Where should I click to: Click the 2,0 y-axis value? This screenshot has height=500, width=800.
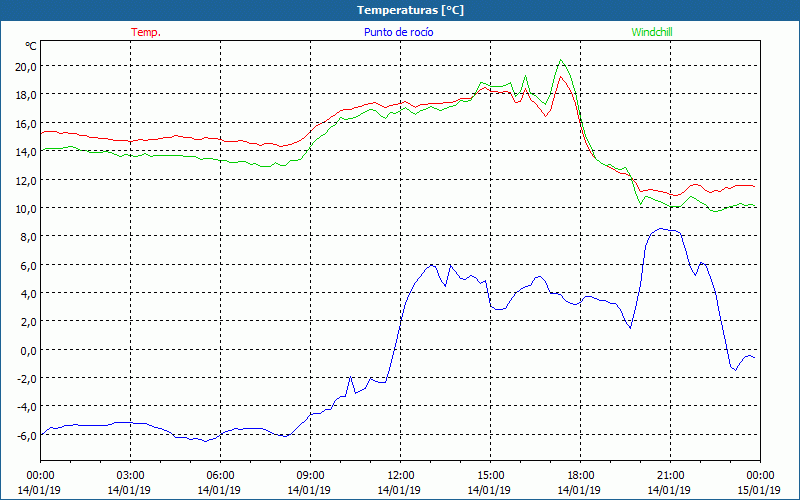click(x=28, y=322)
